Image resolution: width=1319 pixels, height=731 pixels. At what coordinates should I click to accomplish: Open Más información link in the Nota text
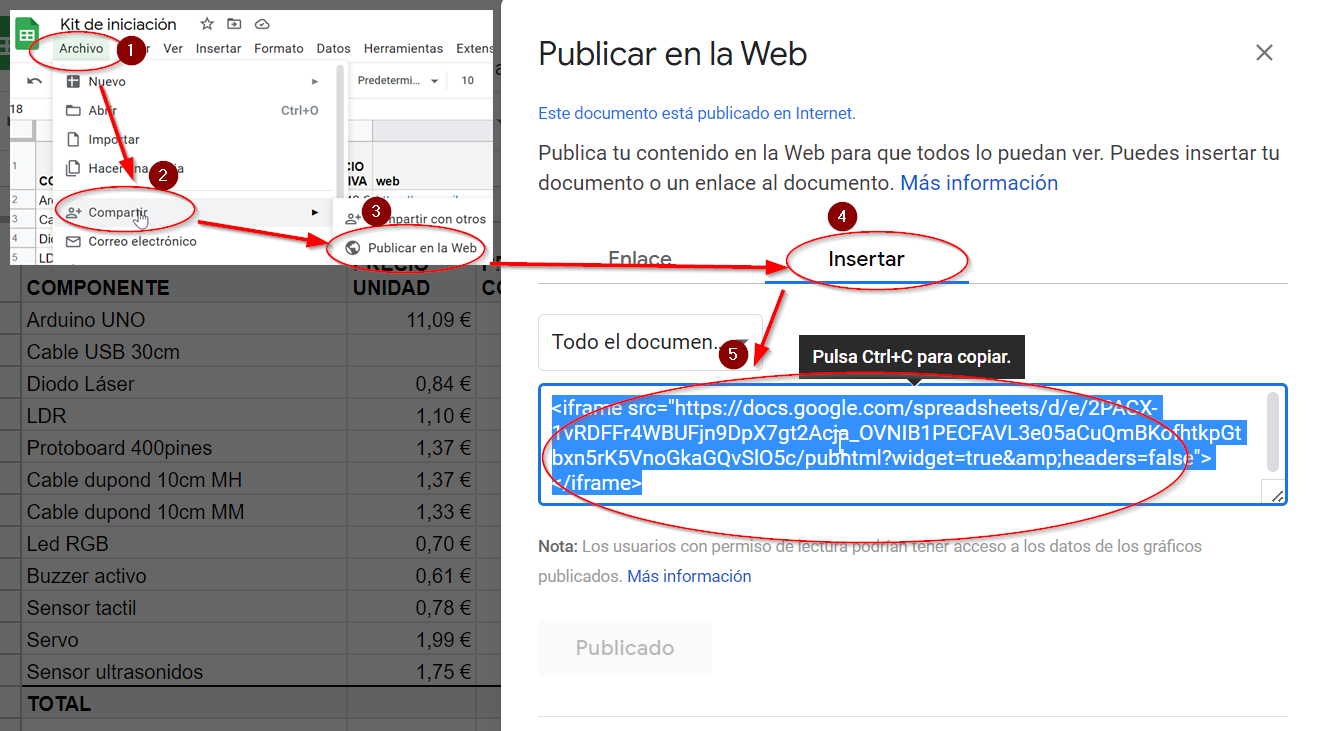click(x=689, y=576)
